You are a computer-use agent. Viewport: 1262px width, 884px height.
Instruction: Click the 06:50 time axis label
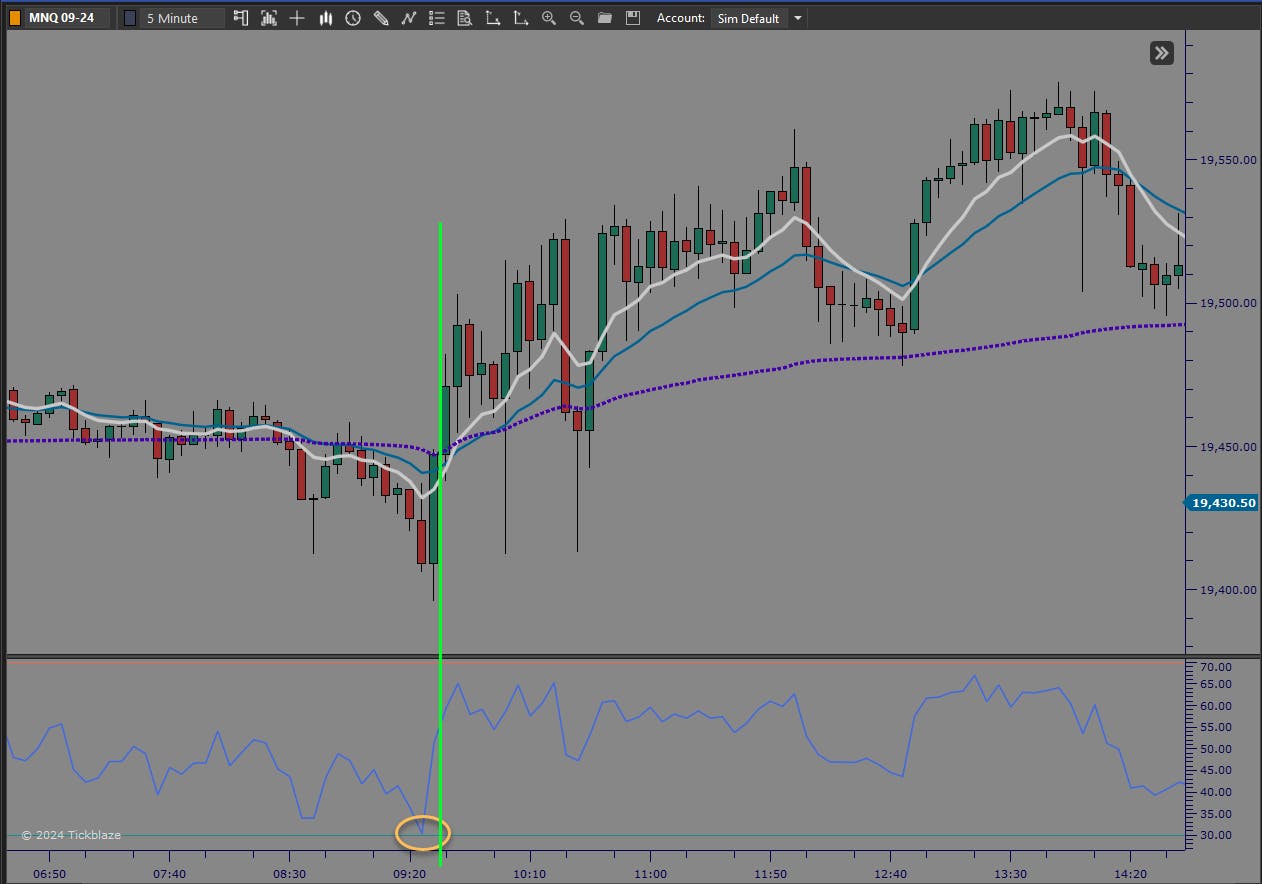(x=50, y=873)
